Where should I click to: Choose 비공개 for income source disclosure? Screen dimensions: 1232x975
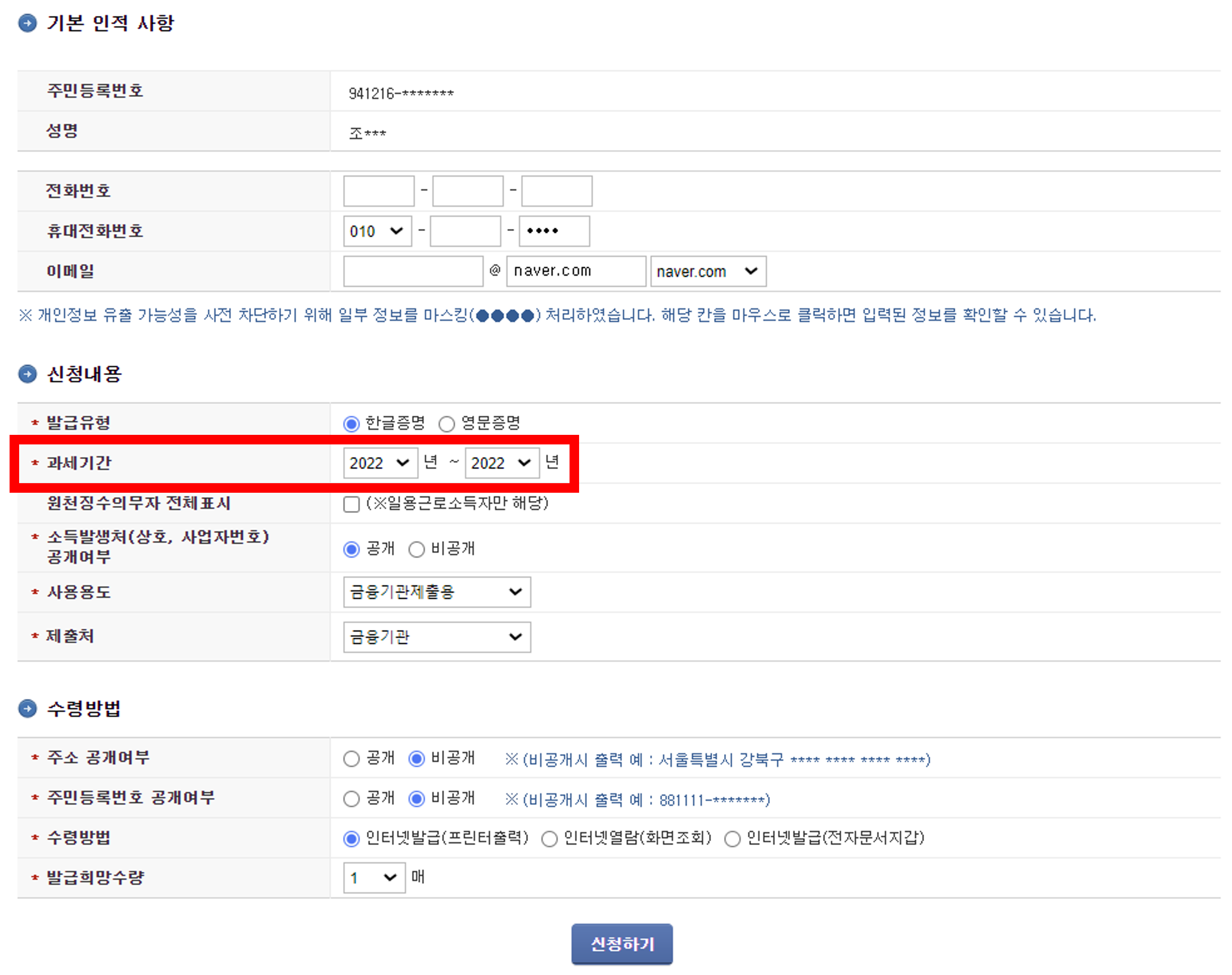pyautogui.click(x=416, y=549)
